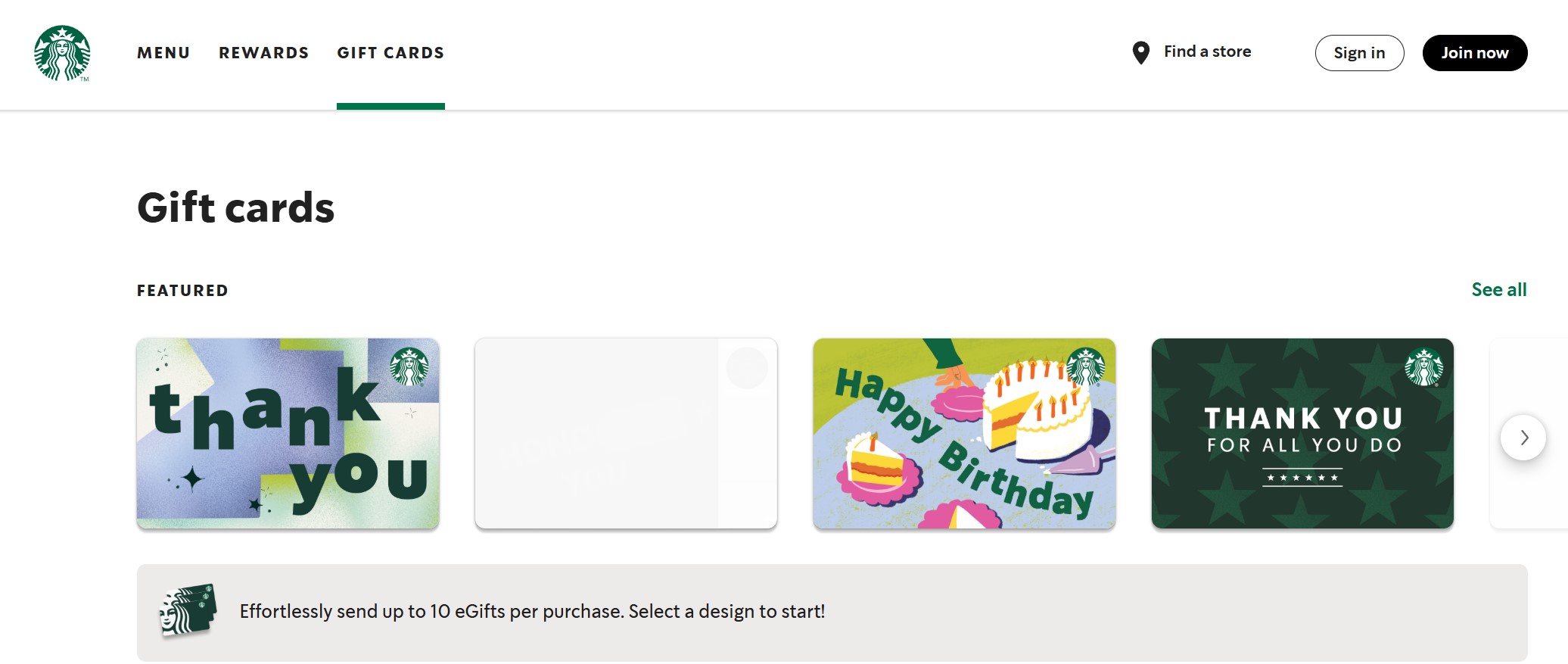Open the See all featured cards link

1498,289
